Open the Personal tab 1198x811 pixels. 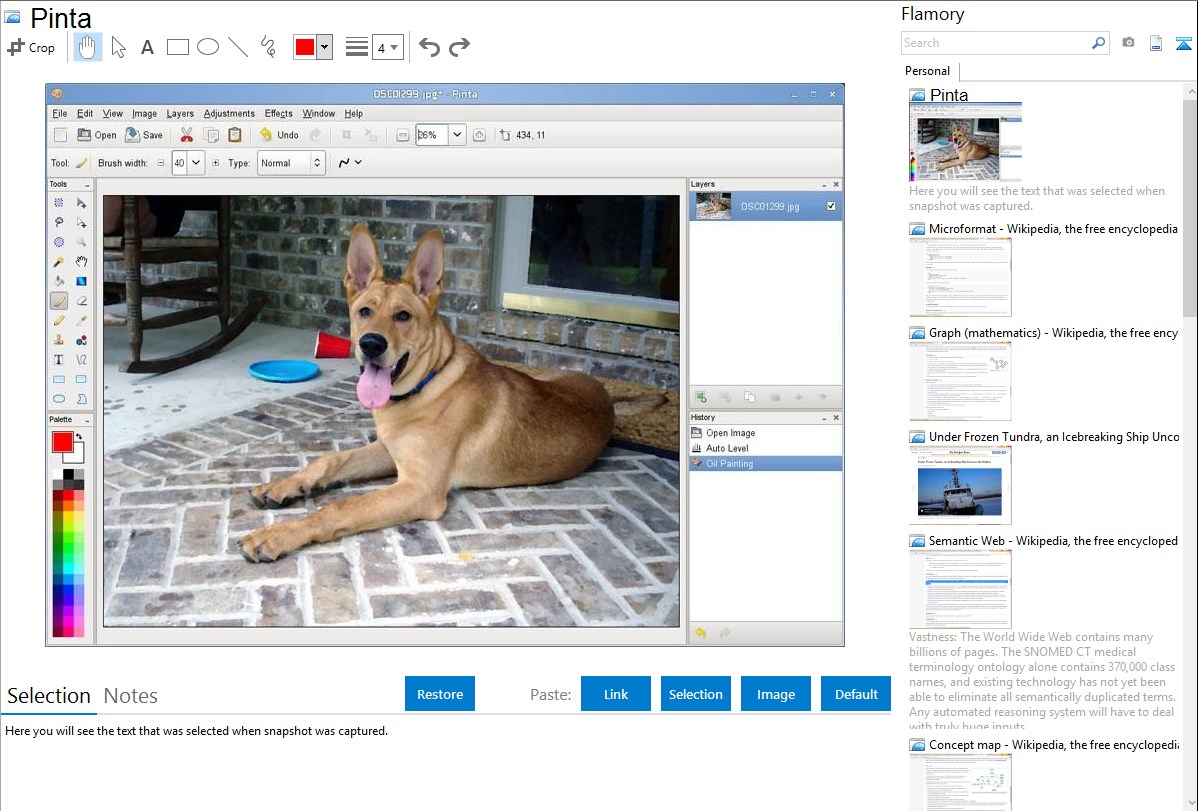click(x=927, y=71)
